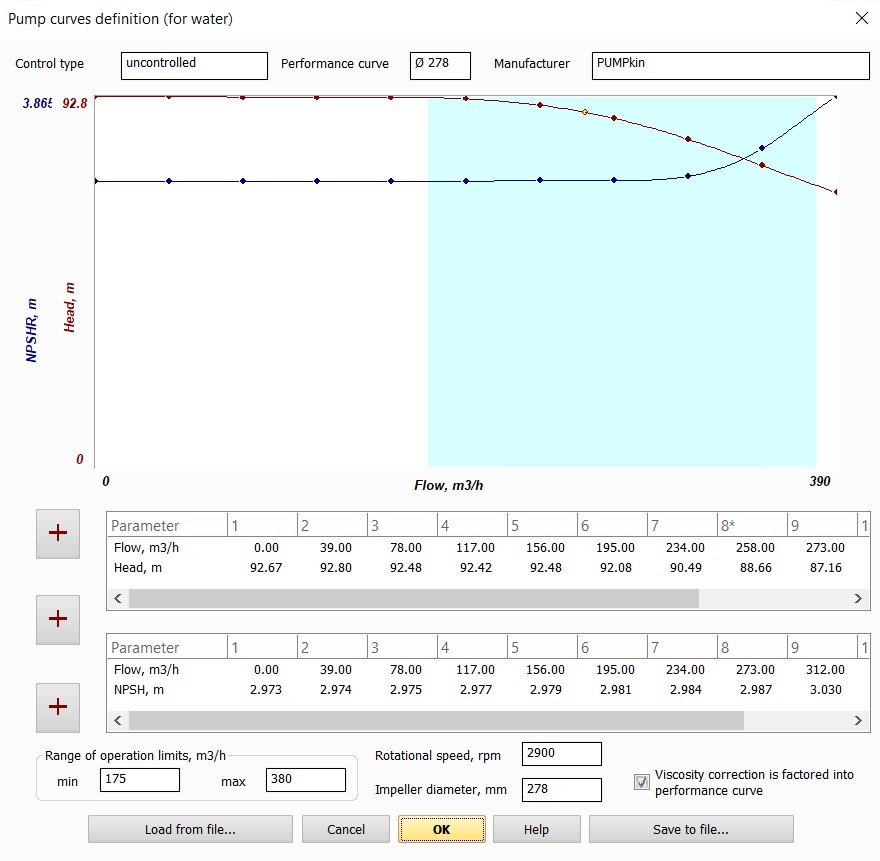
Task: Click the Rotational speed rpm field
Action: [561, 754]
